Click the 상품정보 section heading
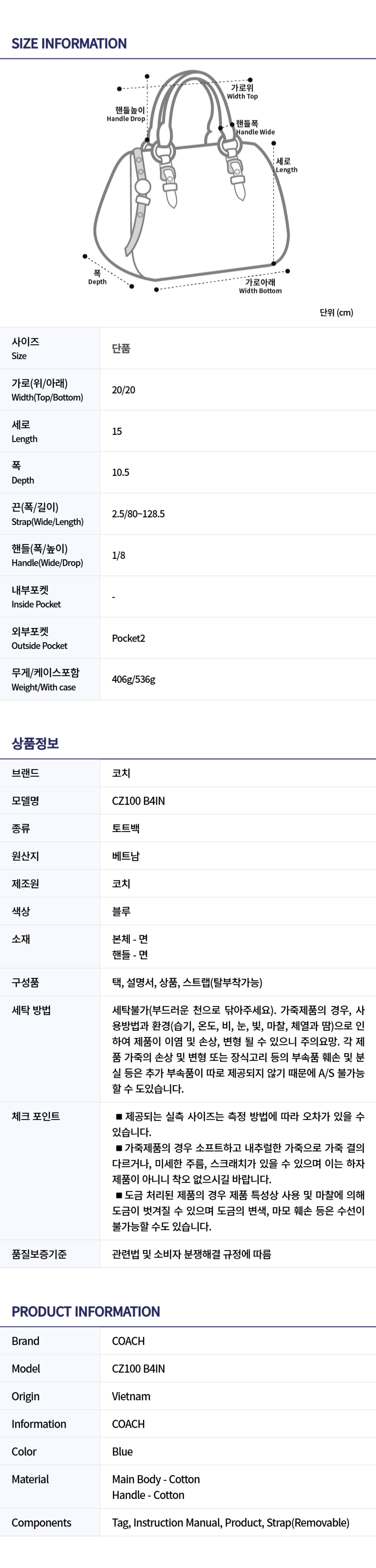Image resolution: width=376 pixels, height=1568 pixels. pyautogui.click(x=35, y=743)
